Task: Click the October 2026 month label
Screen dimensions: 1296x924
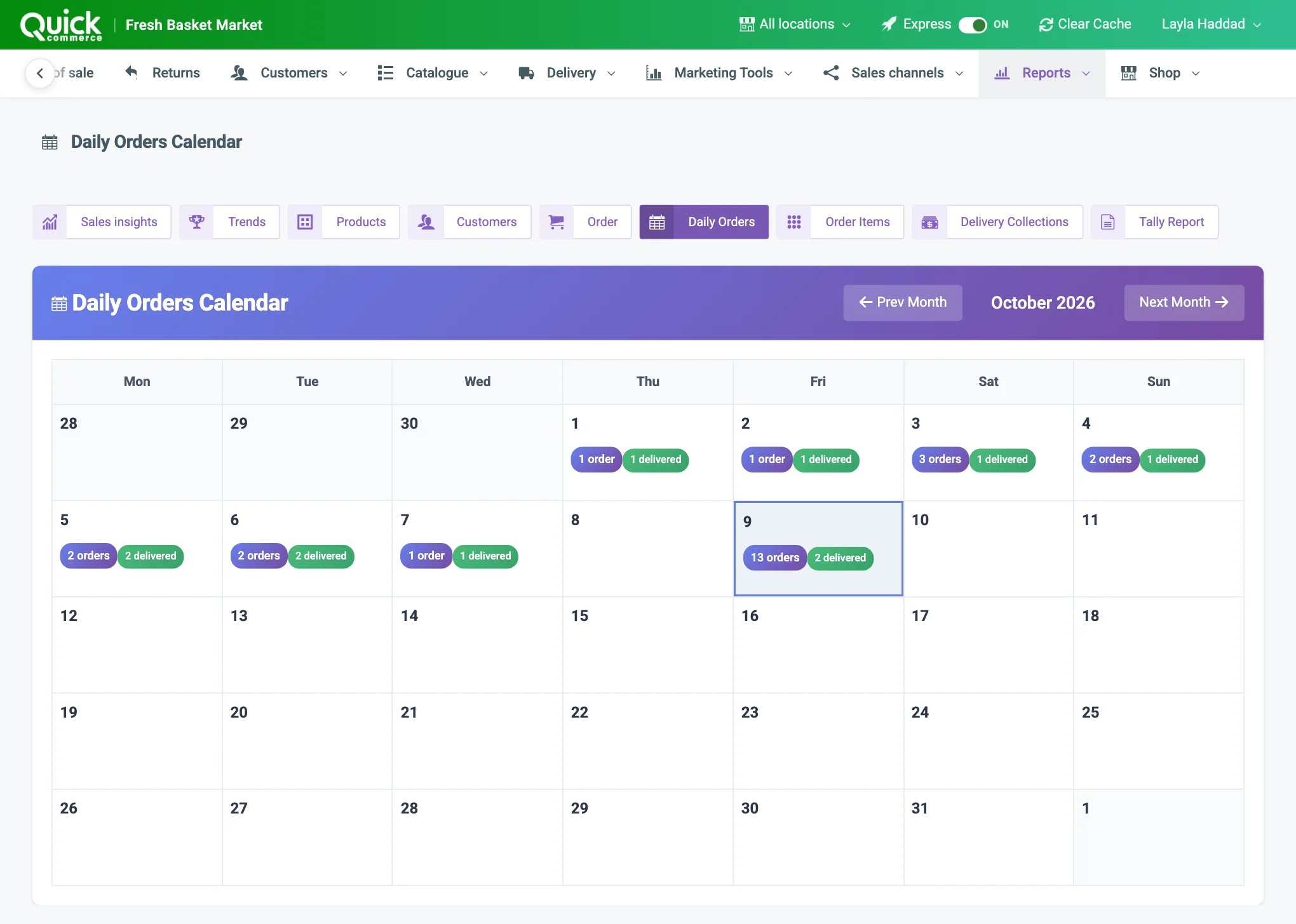Action: tap(1043, 302)
